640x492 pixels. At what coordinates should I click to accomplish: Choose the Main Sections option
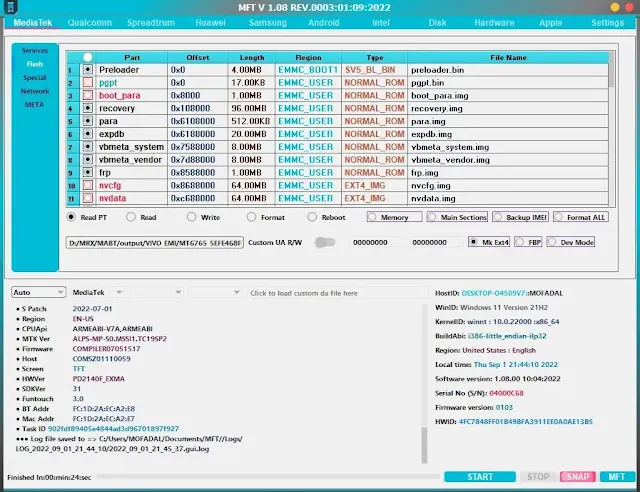point(457,217)
